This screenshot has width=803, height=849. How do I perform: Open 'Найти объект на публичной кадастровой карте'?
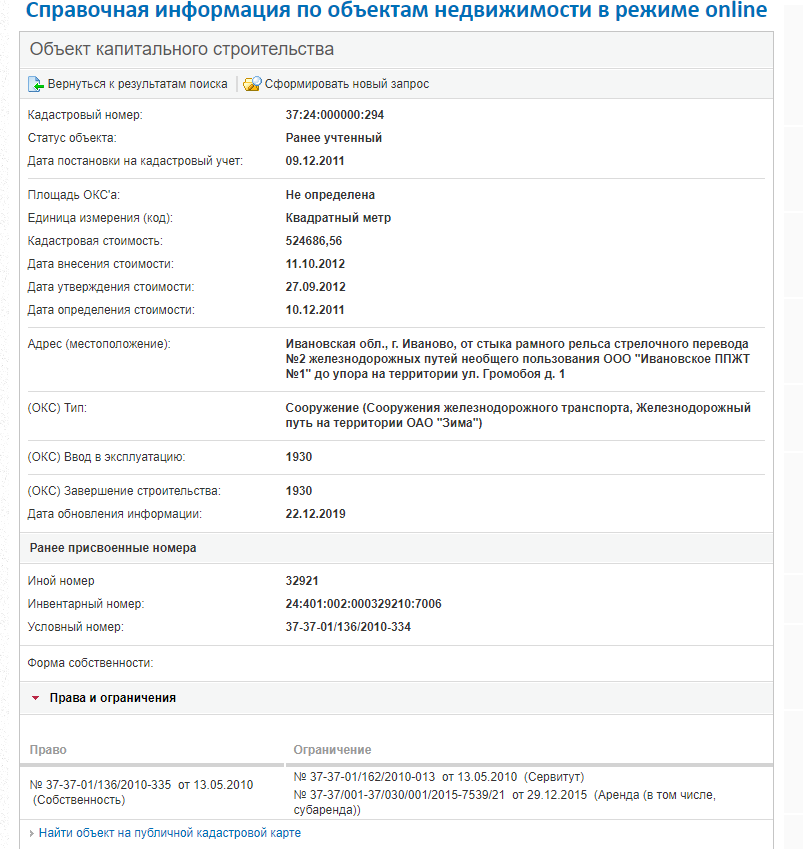[169, 833]
